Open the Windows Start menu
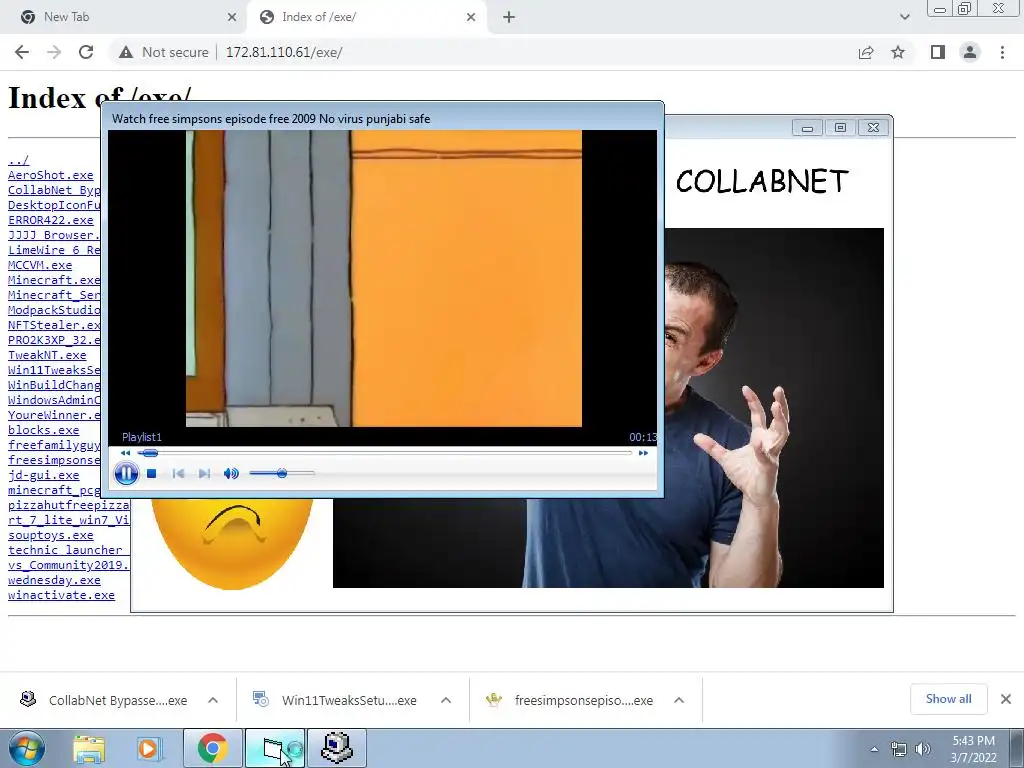The height and width of the screenshot is (768, 1024). [25, 748]
